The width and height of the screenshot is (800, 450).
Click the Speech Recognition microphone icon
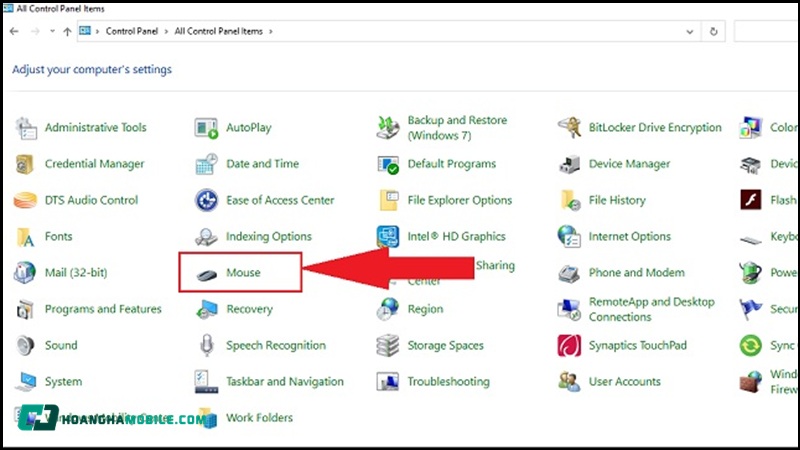coord(207,346)
